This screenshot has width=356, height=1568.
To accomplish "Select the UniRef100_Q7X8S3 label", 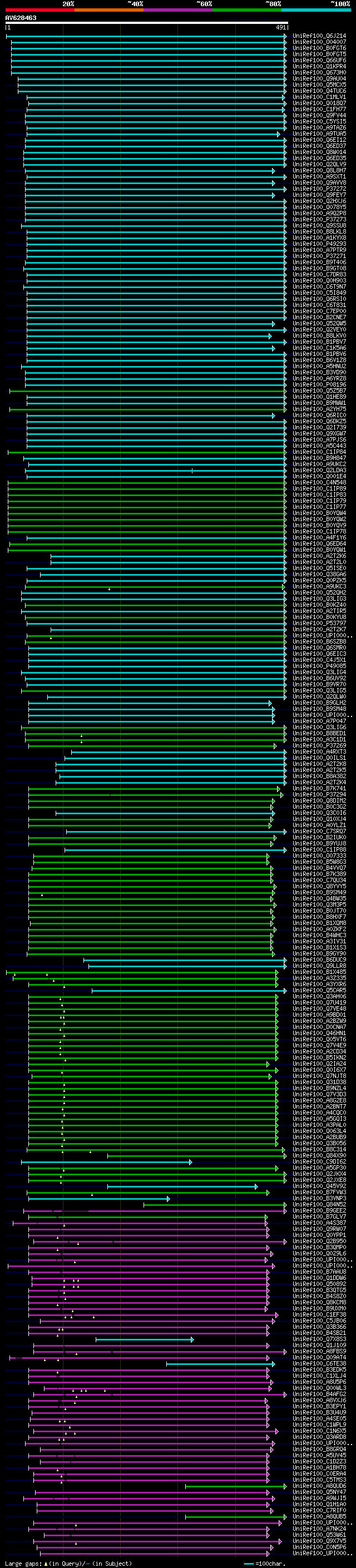I will (319, 1339).
